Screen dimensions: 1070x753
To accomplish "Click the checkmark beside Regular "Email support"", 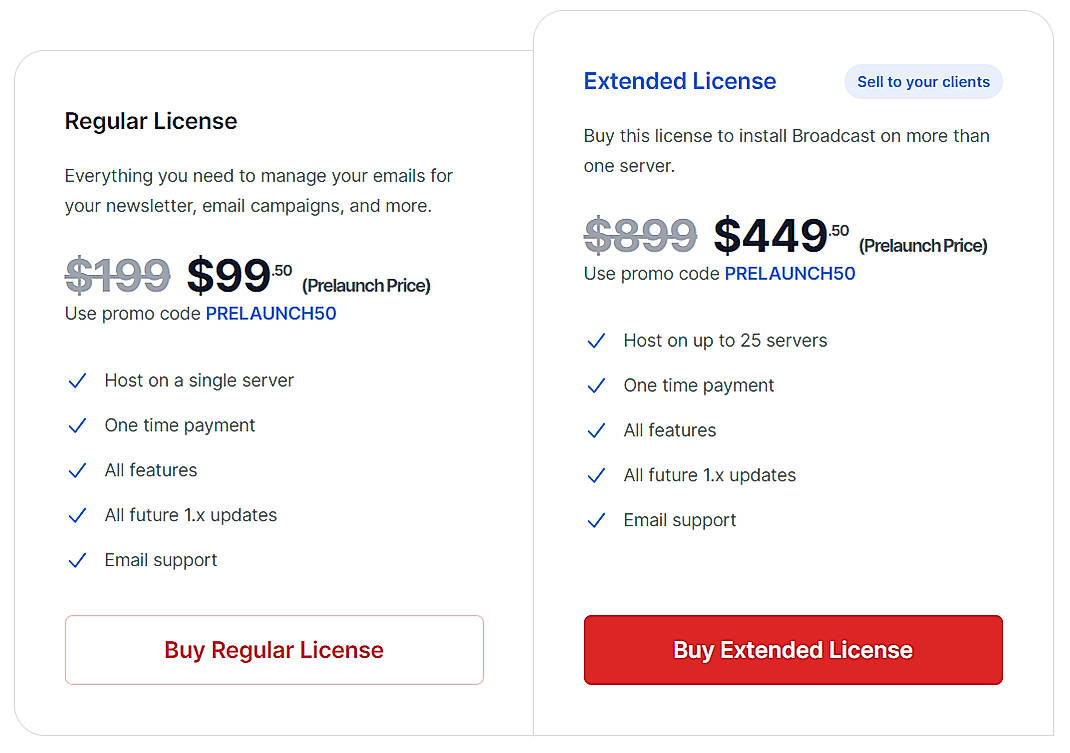I will click(x=78, y=560).
